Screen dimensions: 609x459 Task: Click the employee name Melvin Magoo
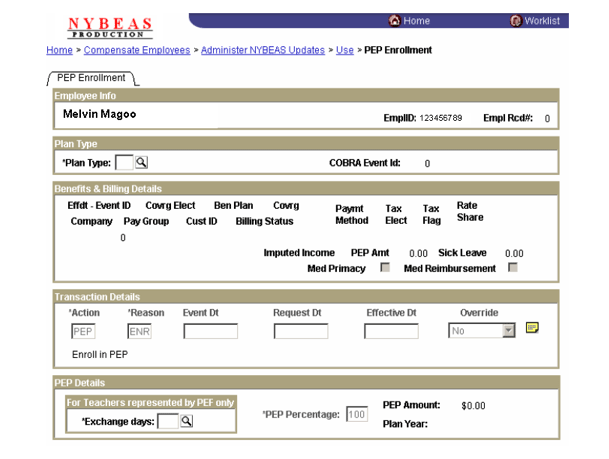(x=99, y=114)
